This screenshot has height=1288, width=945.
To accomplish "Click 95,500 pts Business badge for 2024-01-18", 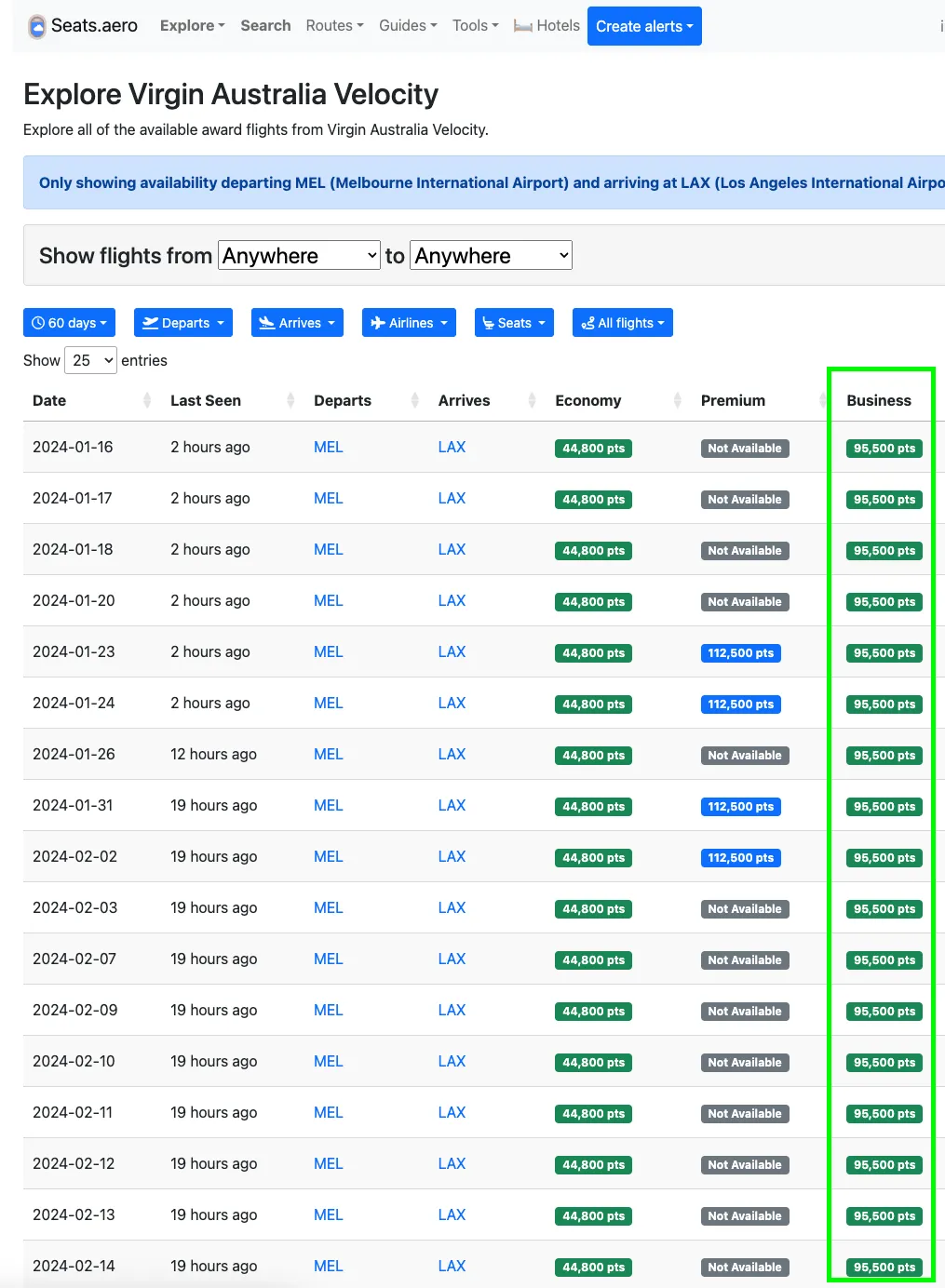I will 884,551.
